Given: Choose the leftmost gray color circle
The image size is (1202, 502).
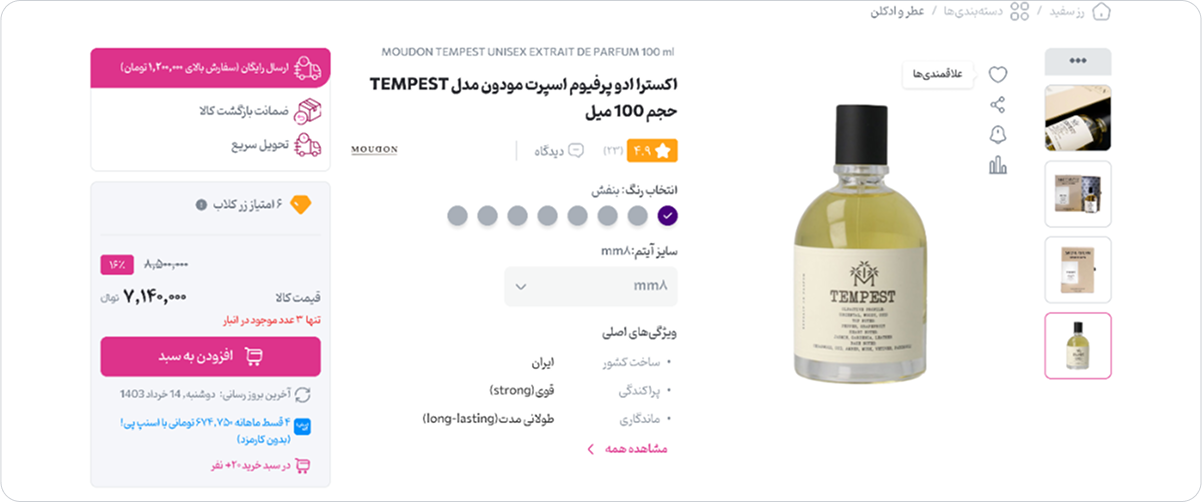Looking at the screenshot, I should [x=457, y=215].
